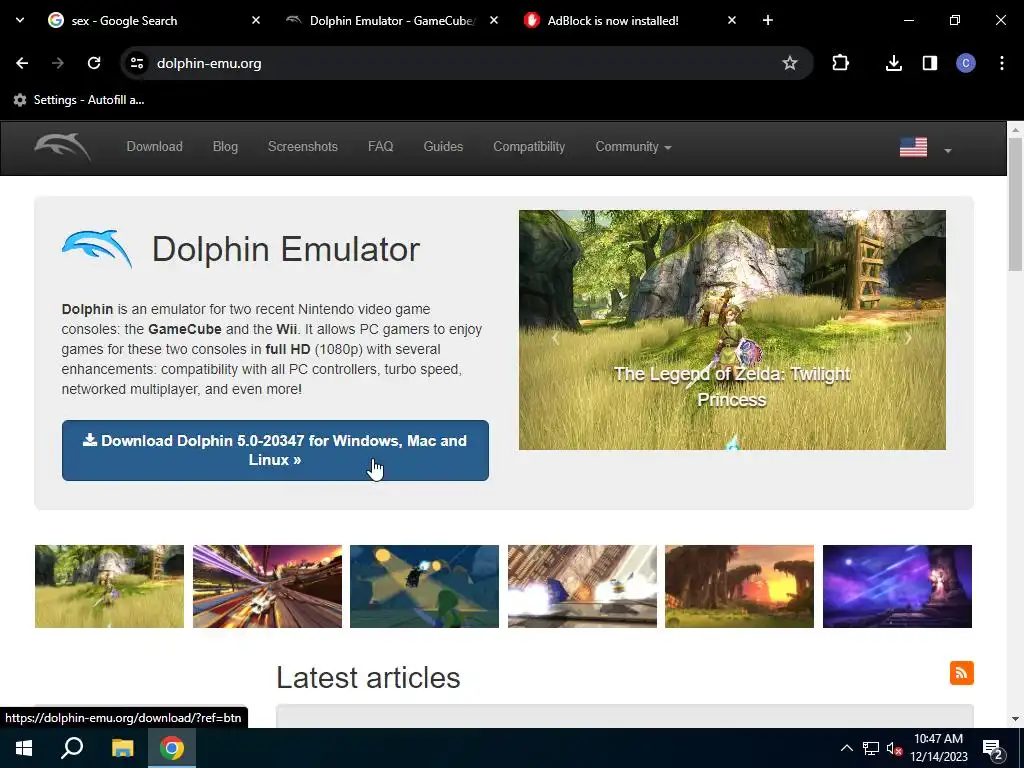Open the Download page in navbar

point(155,147)
